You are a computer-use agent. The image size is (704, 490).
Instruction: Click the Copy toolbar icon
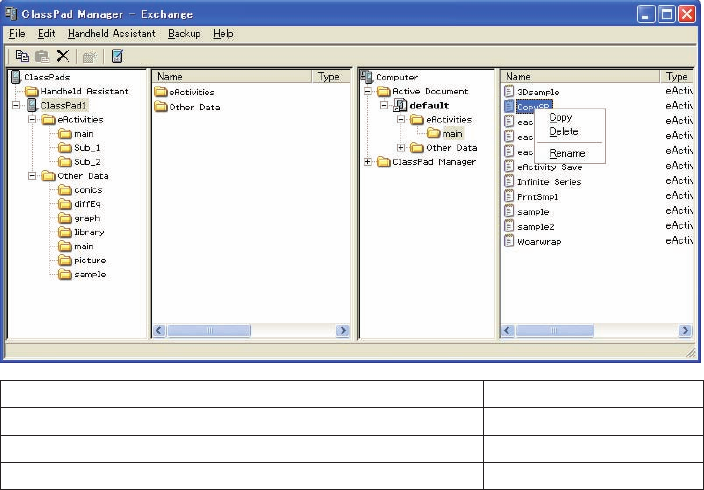(x=22, y=56)
